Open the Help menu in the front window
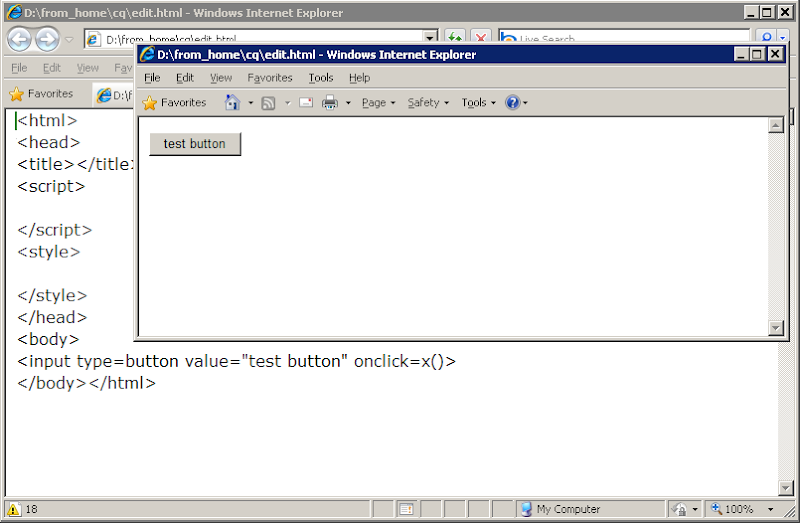This screenshot has width=800, height=523. pyautogui.click(x=360, y=78)
